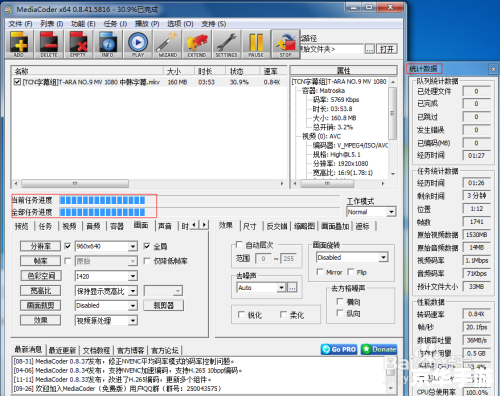Click the file list horizontal scrollbar

148,183
